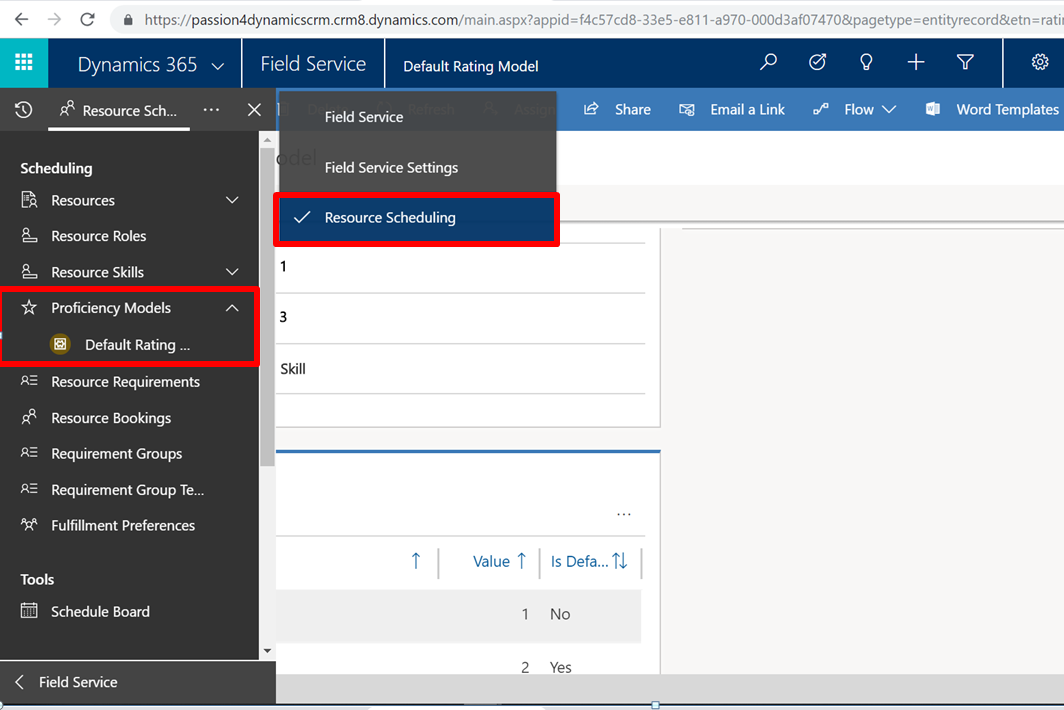Collapse the Proficiency Models section
This screenshot has width=1064, height=710.
click(x=232, y=308)
